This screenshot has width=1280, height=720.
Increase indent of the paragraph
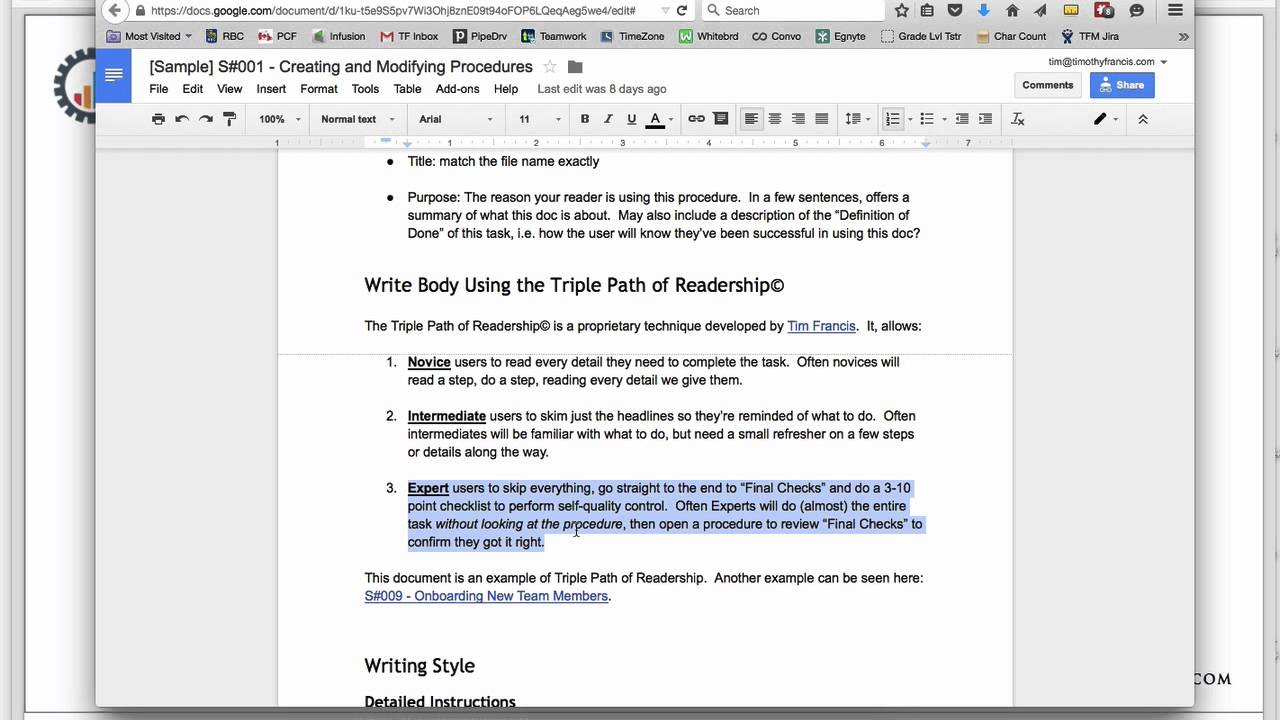click(x=985, y=119)
